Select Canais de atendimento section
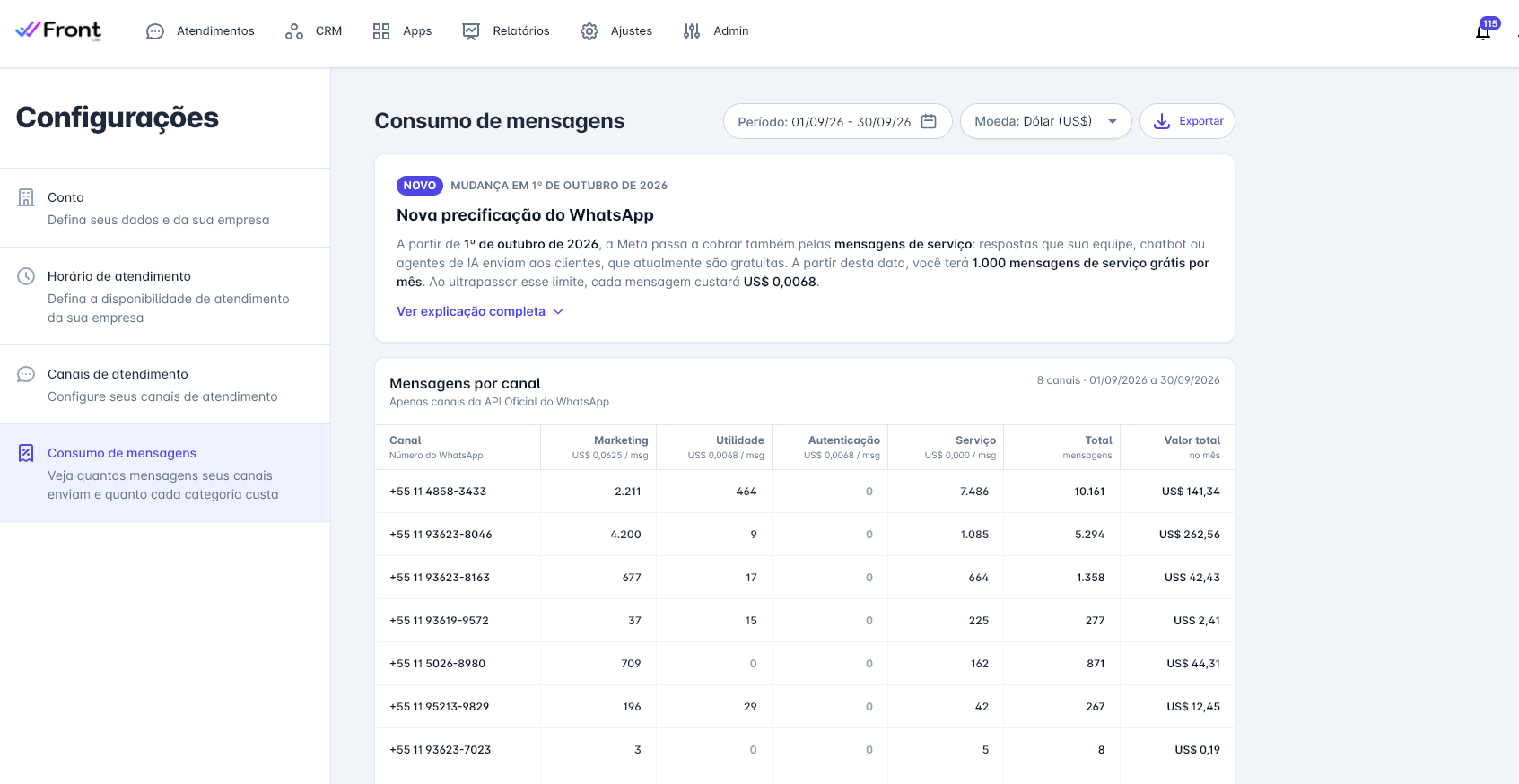 tap(165, 385)
